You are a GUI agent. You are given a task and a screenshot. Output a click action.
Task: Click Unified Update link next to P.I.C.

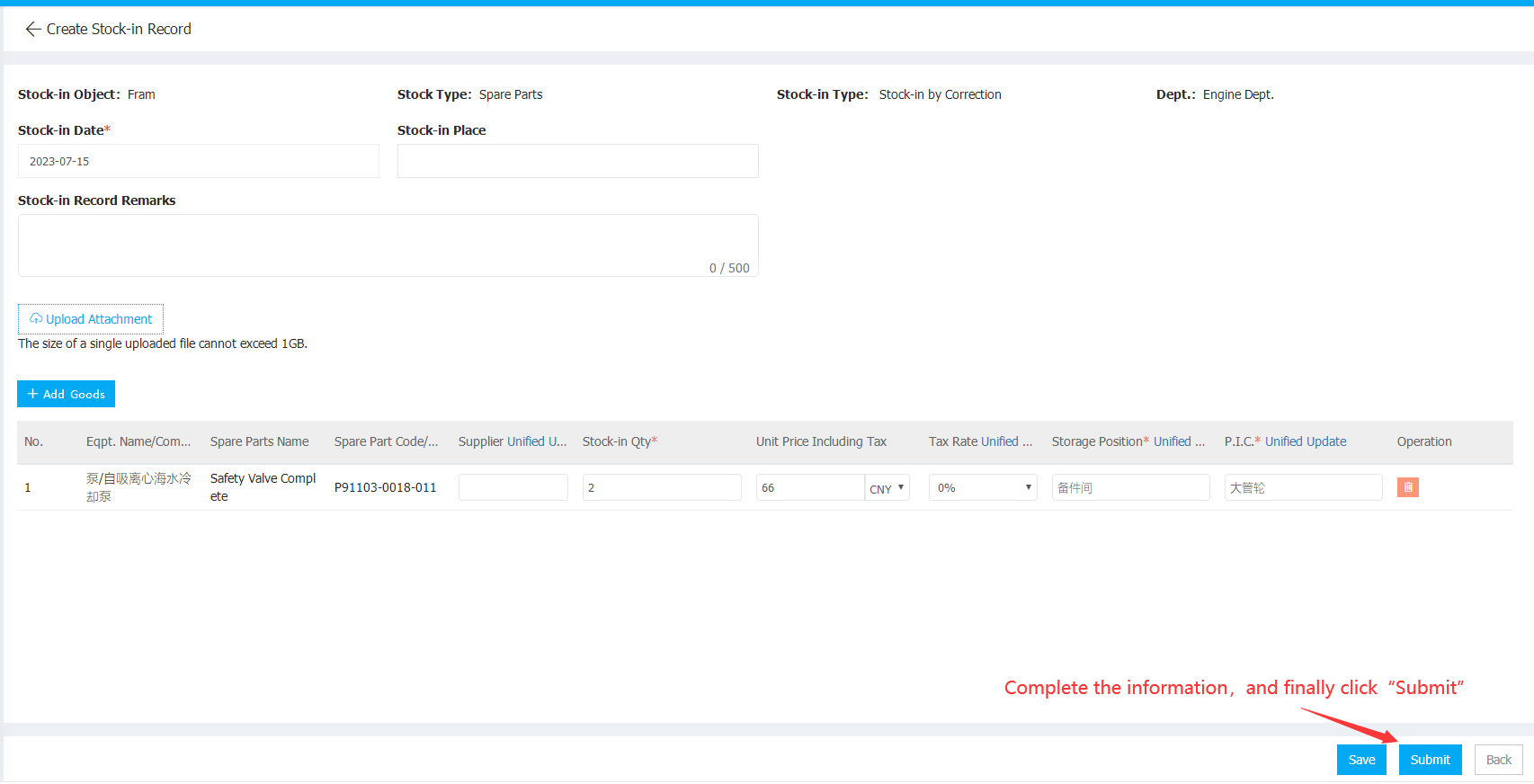[1306, 441]
